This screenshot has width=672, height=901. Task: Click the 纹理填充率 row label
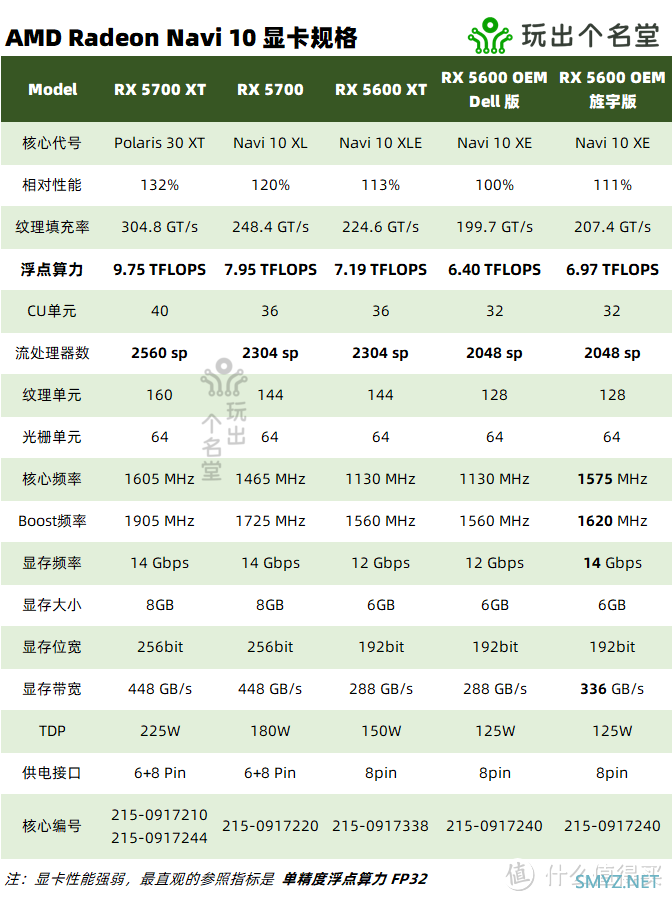[52, 227]
